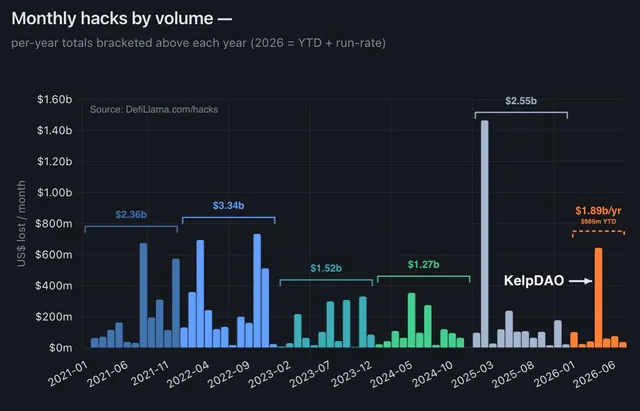Click the tallest 2025 bar near $1.40b
This screenshot has width=640, height=411.
[x=484, y=234]
